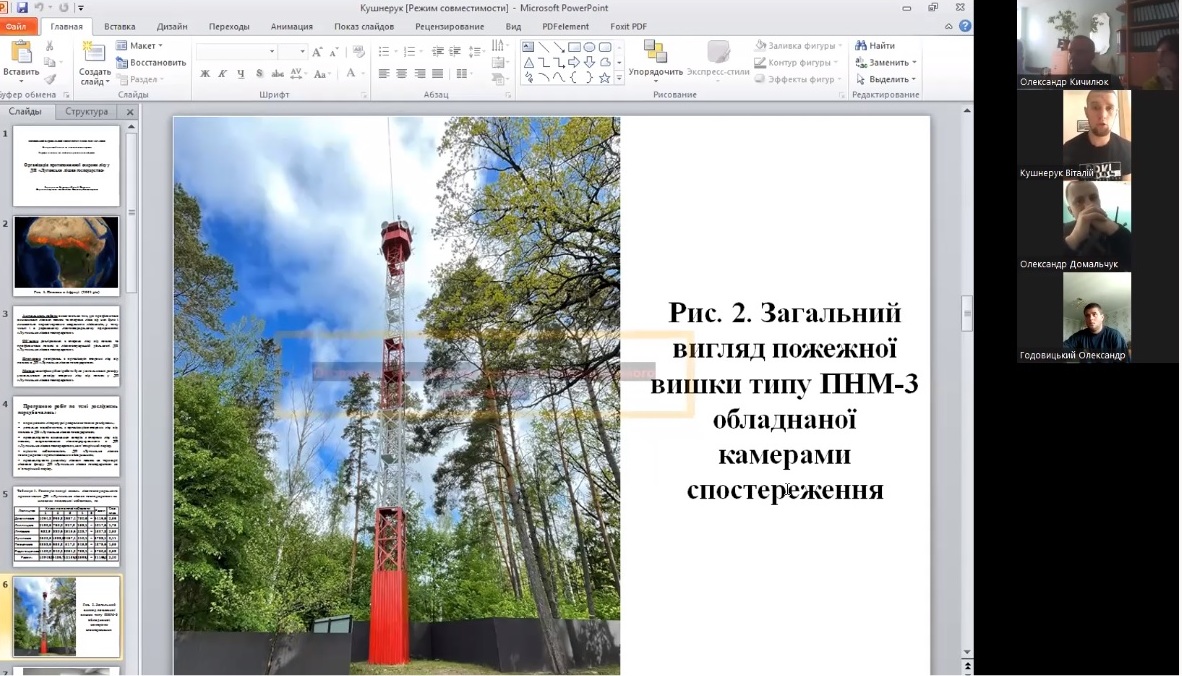Insert a star shape from the shapes gallery
1182x676 pixels.
605,78
